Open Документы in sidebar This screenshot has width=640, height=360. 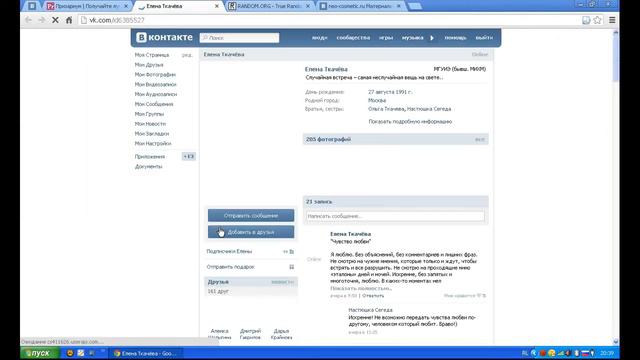pyautogui.click(x=149, y=166)
